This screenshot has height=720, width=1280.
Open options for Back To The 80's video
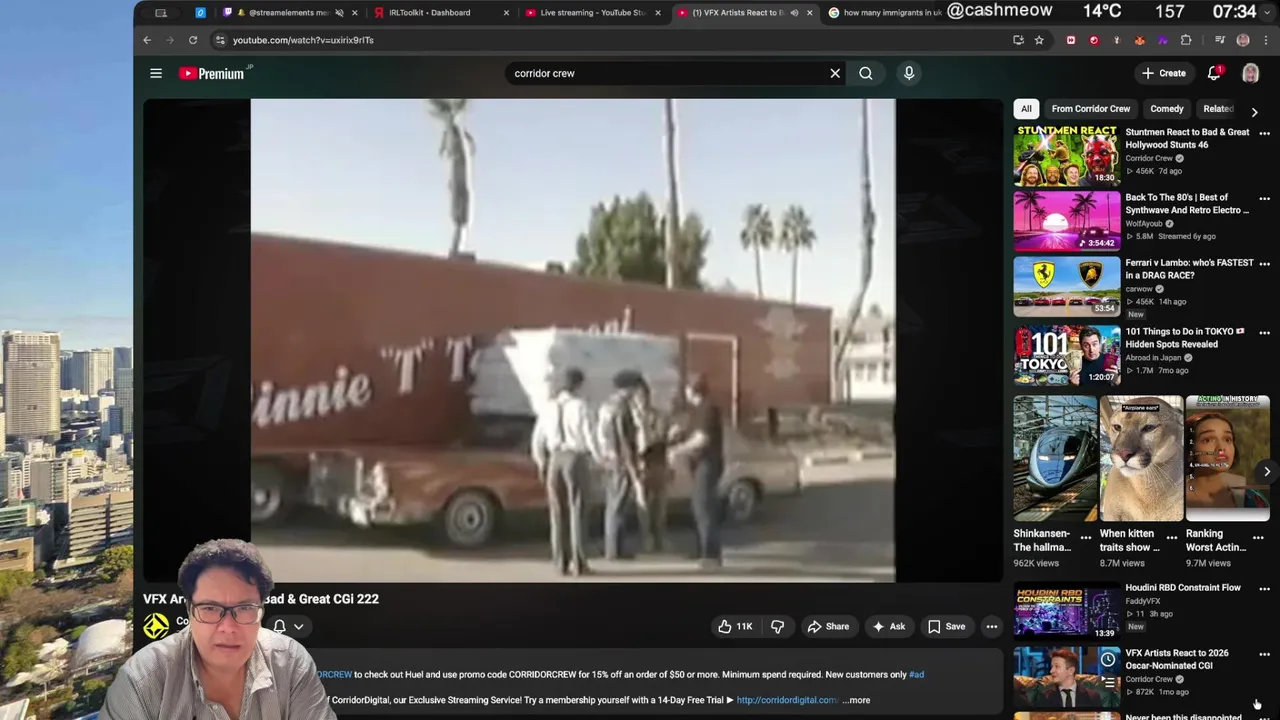[x=1264, y=199]
